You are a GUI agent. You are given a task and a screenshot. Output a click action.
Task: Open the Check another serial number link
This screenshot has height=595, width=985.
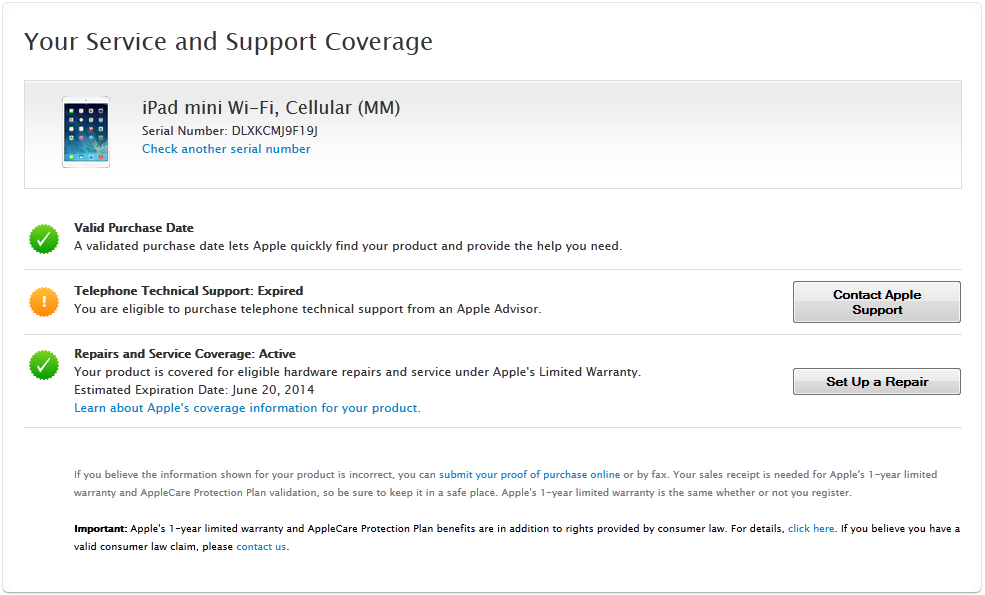point(226,149)
